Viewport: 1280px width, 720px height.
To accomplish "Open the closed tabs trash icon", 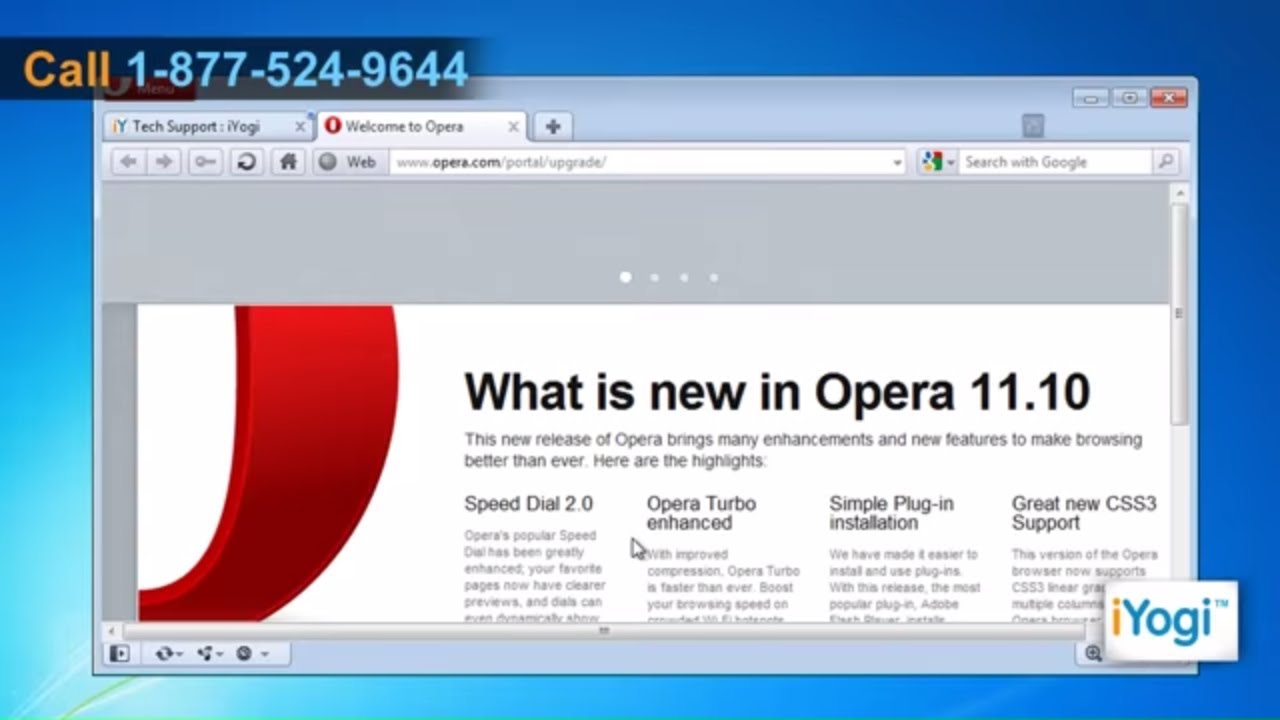I will point(1033,126).
